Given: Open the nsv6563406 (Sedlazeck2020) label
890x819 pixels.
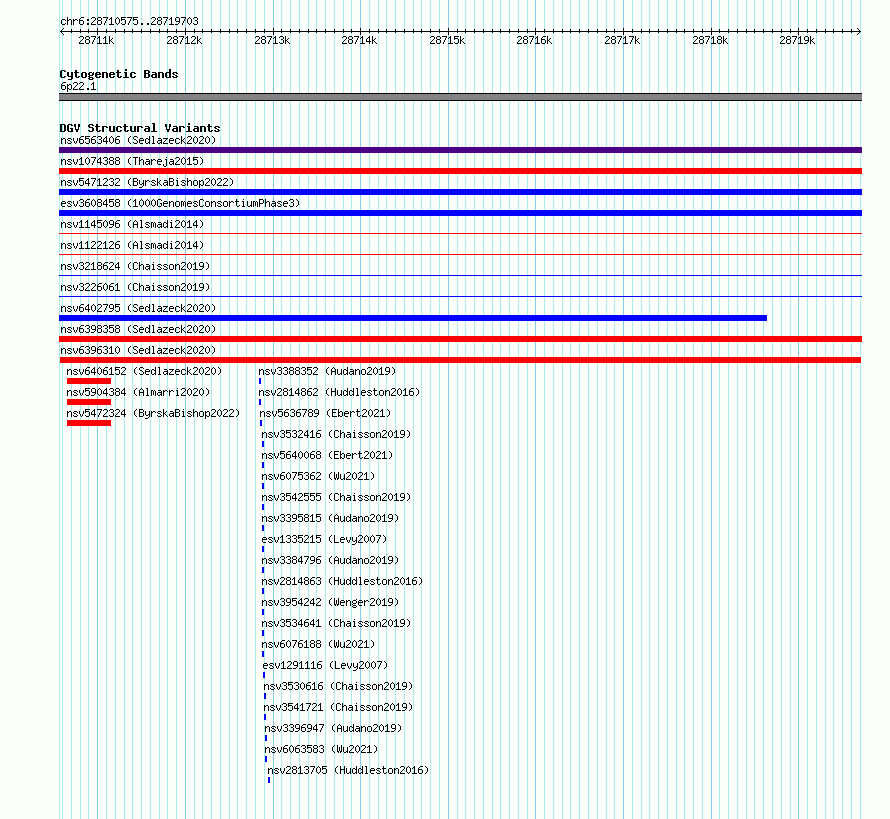Looking at the screenshot, I should click(138, 140).
